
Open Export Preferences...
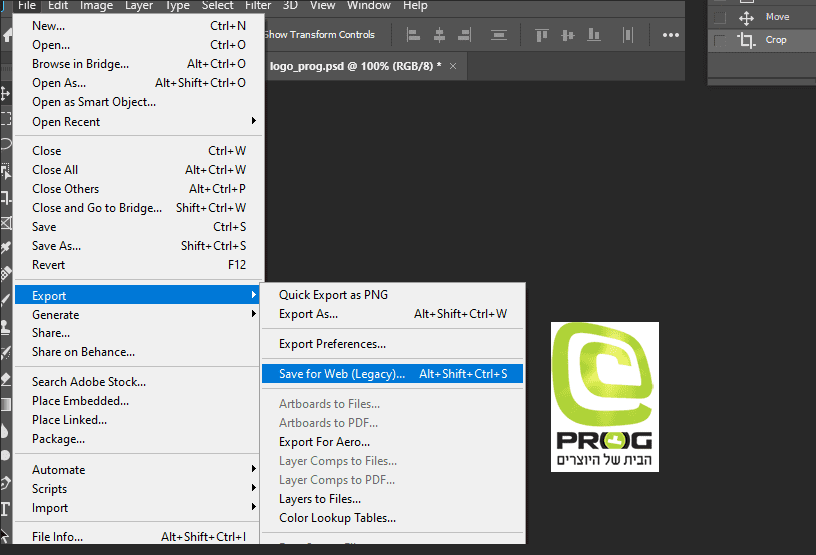click(x=393, y=344)
